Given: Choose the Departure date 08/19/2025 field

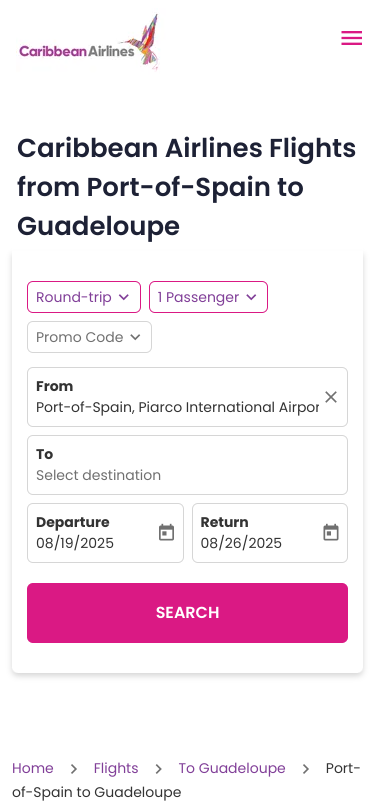Looking at the screenshot, I should point(105,533).
